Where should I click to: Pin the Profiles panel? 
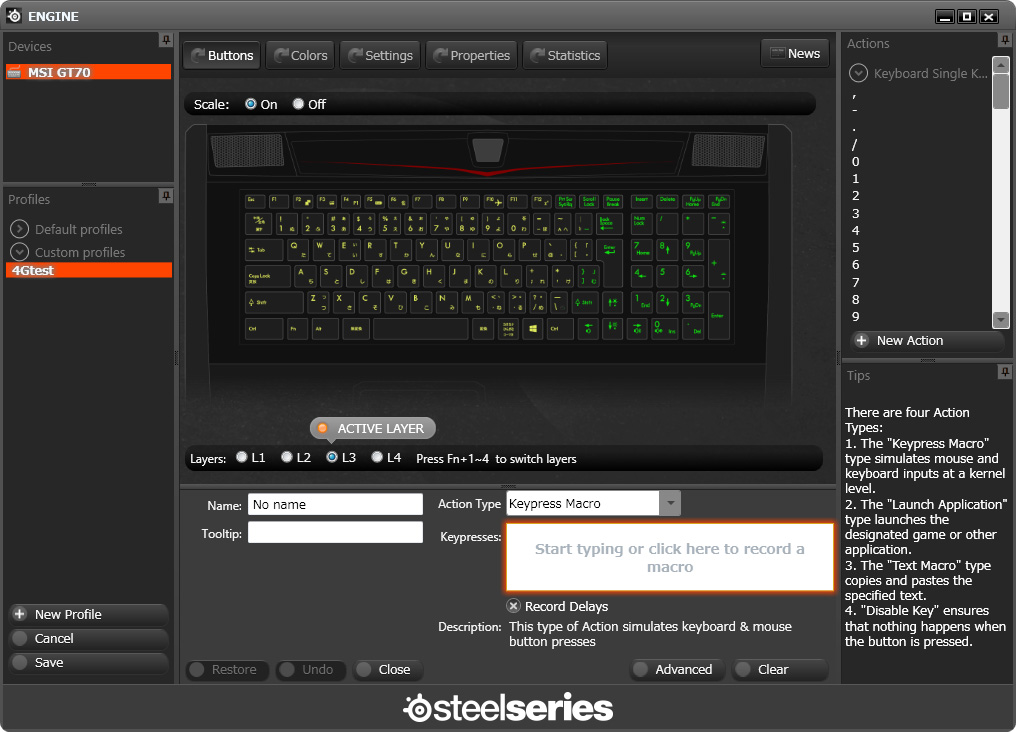(166, 196)
